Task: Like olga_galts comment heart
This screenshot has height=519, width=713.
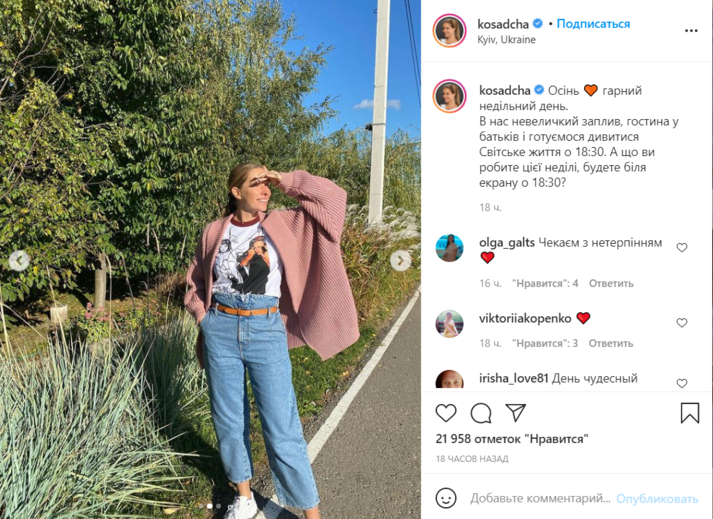Action: point(682,247)
